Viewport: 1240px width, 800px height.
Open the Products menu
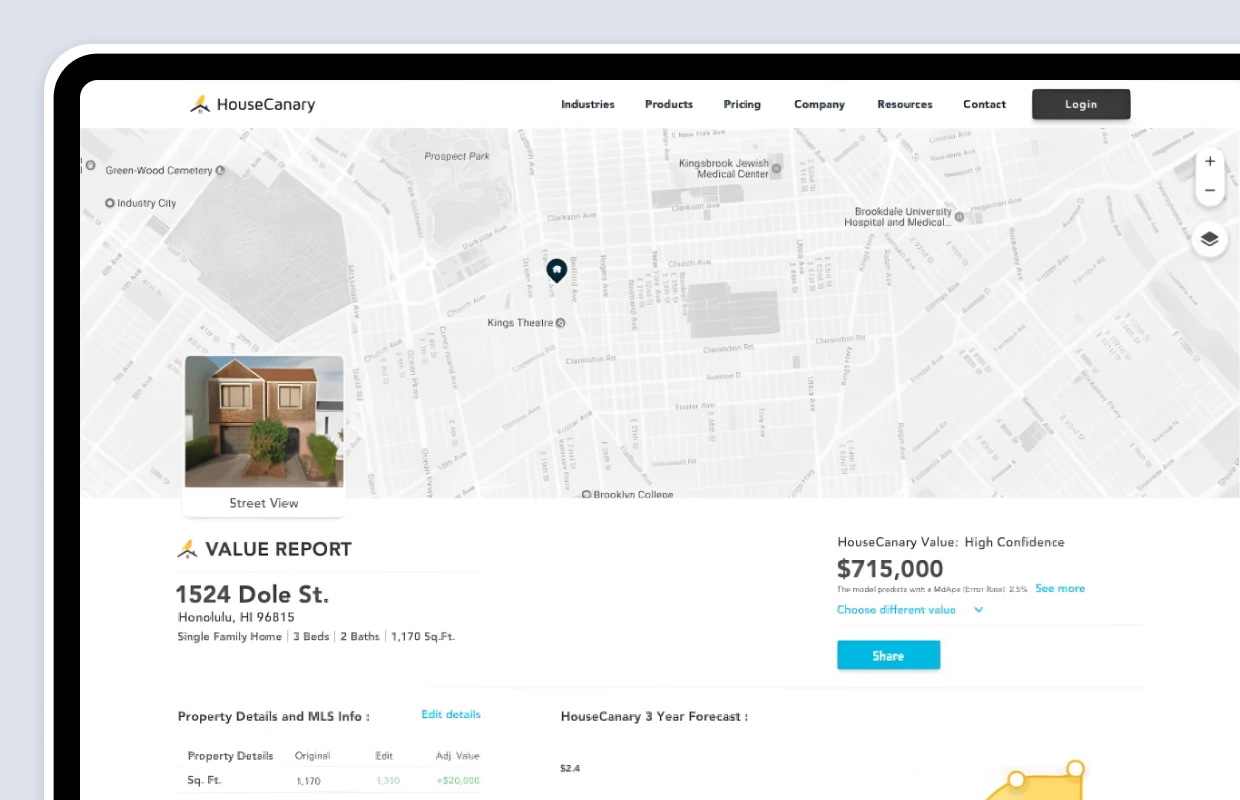tap(669, 104)
